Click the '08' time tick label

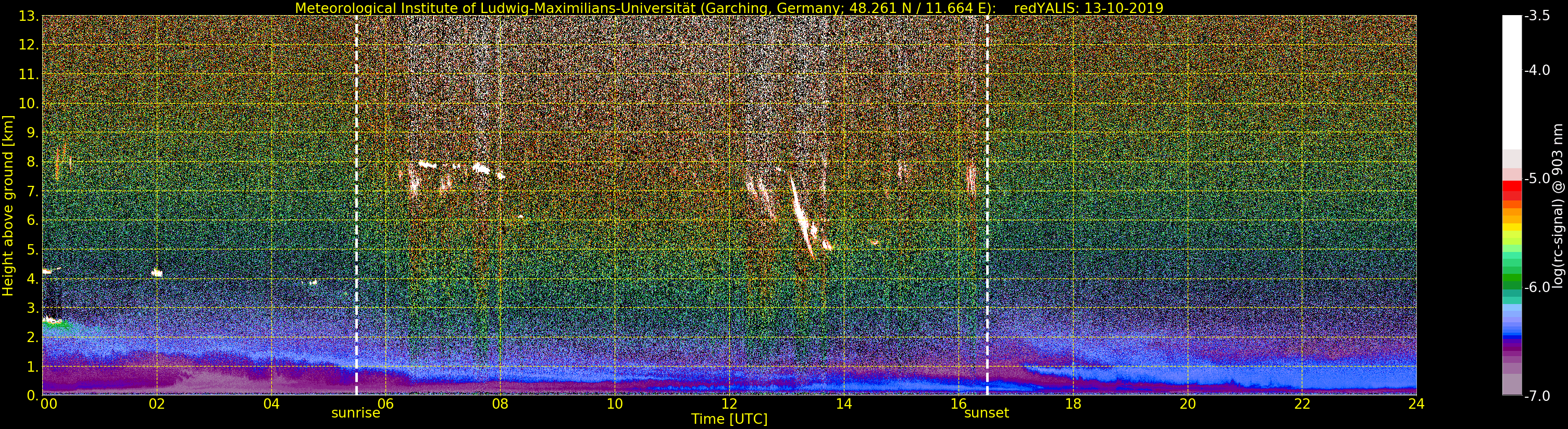point(500,403)
